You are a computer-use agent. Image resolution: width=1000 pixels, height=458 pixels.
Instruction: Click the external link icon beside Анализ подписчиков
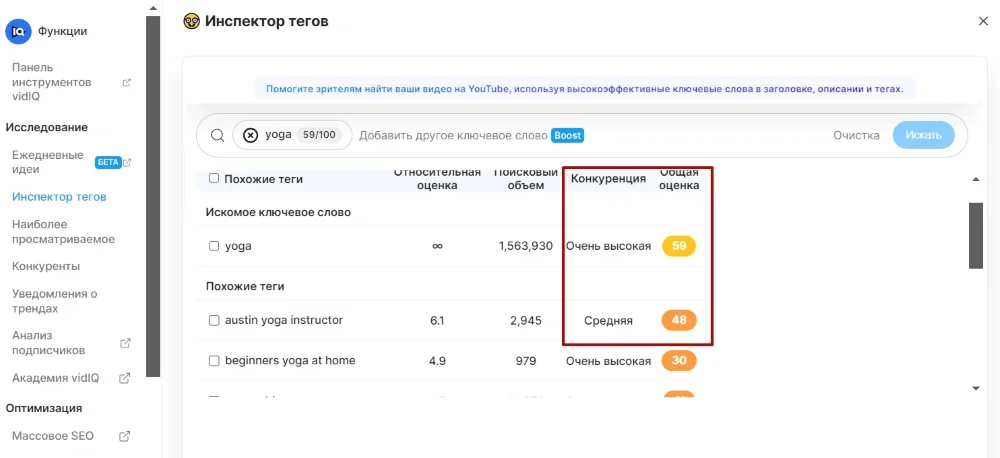(126, 343)
